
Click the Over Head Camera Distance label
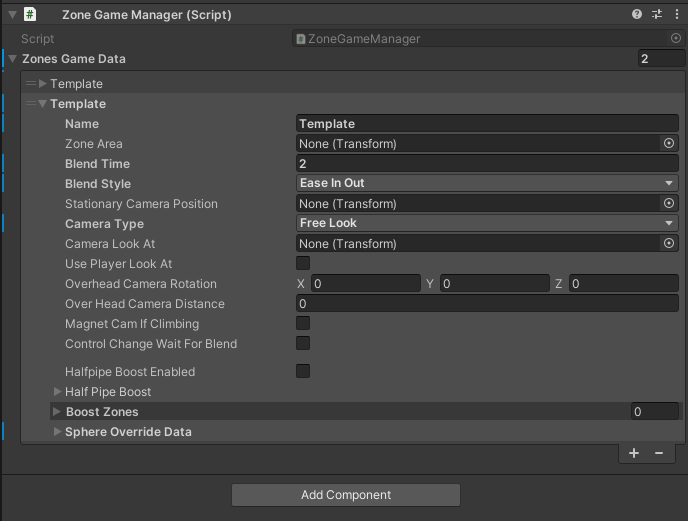[145, 304]
